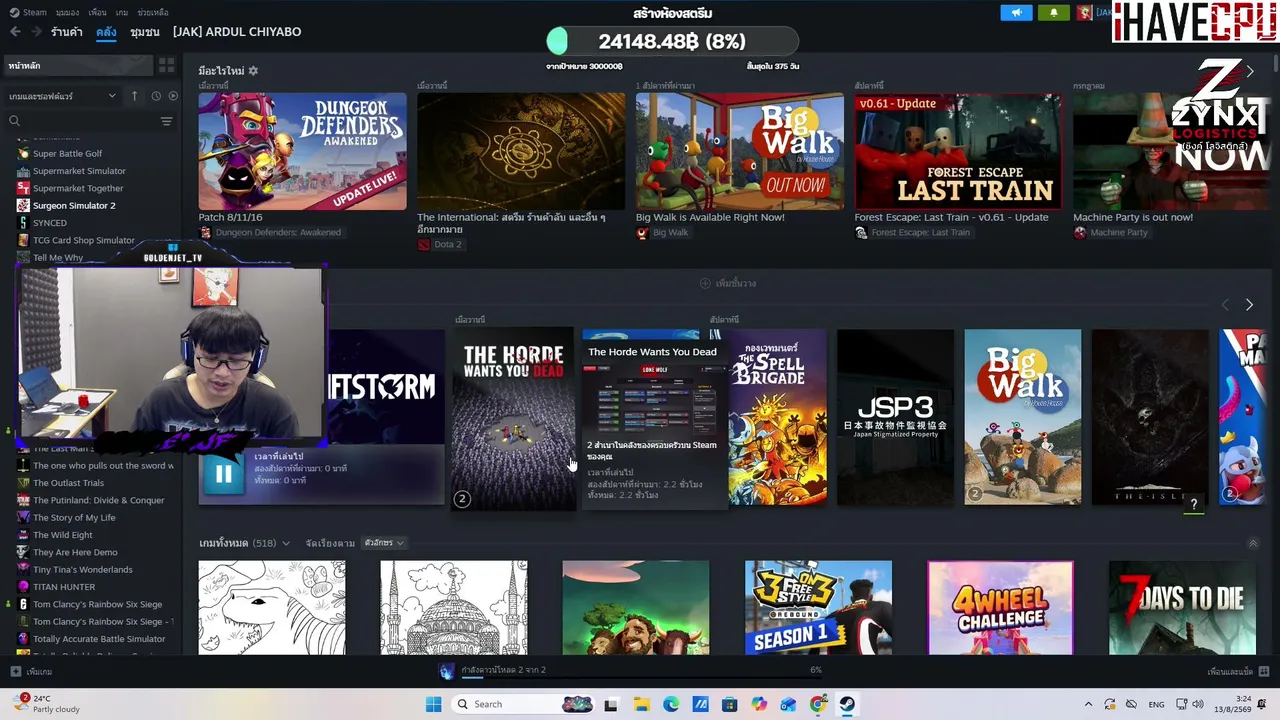Click the recent activity clock filter icon
The width and height of the screenshot is (1280, 720).
pos(156,96)
